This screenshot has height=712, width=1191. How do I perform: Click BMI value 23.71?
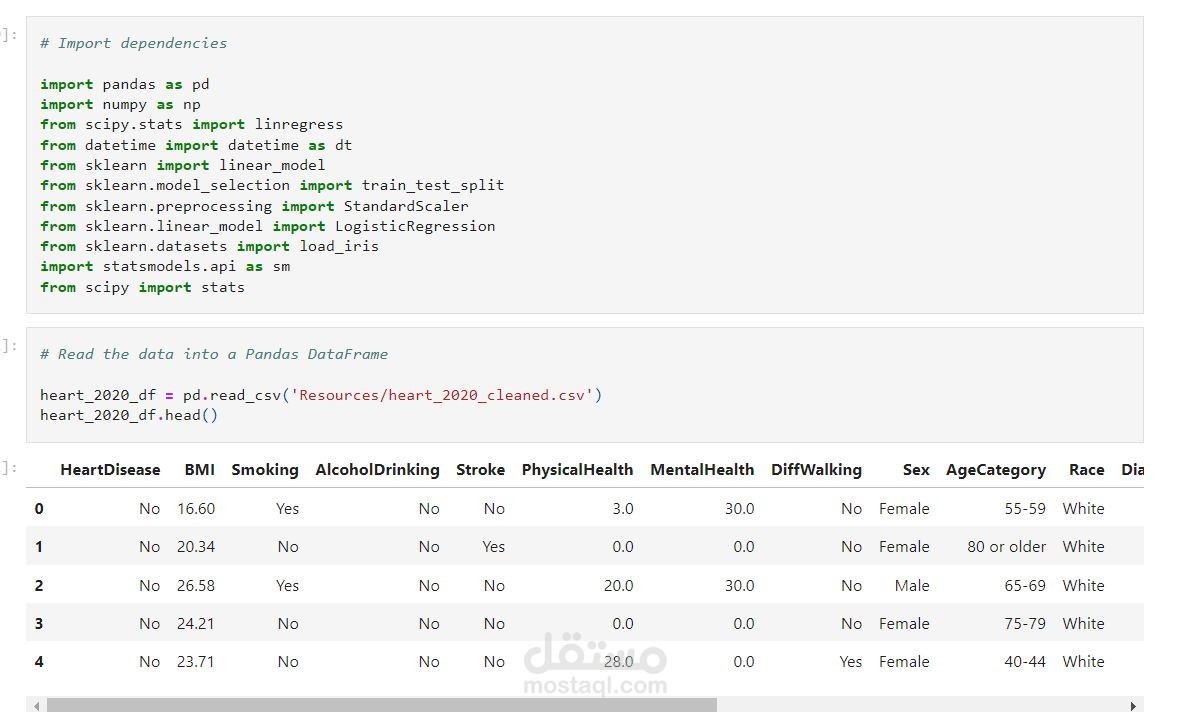click(196, 661)
